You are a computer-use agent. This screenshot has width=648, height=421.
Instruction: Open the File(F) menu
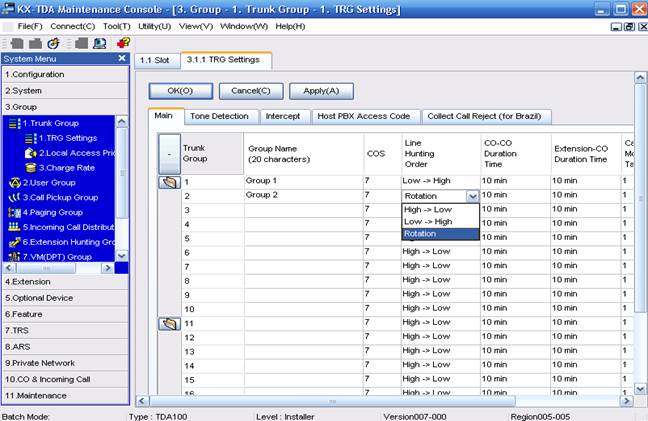[x=30, y=26]
